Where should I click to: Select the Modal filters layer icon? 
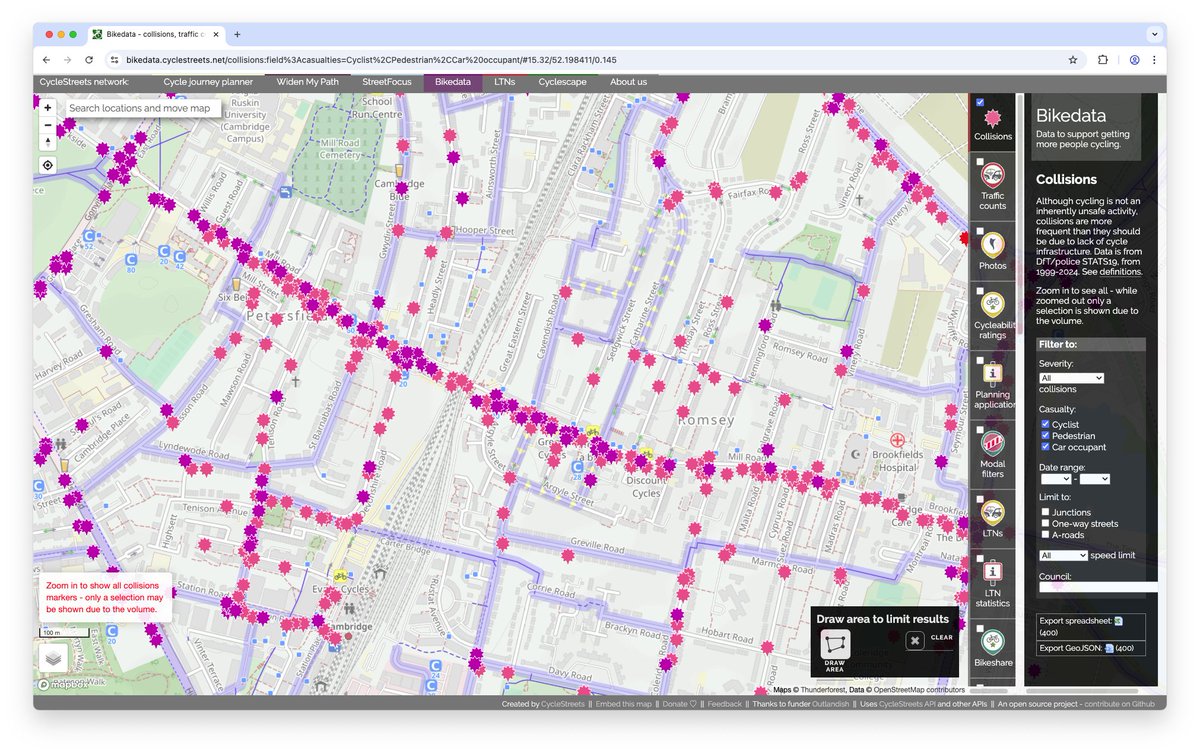(993, 443)
